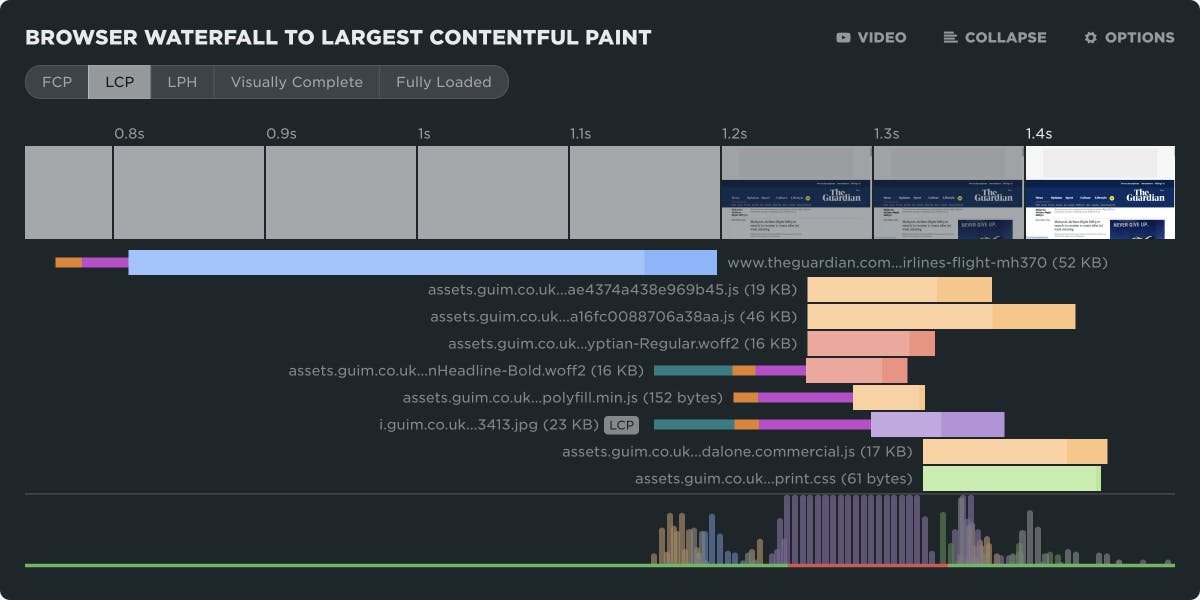Image resolution: width=1200 pixels, height=600 pixels.
Task: Select the FCP tab
Action: click(x=57, y=82)
